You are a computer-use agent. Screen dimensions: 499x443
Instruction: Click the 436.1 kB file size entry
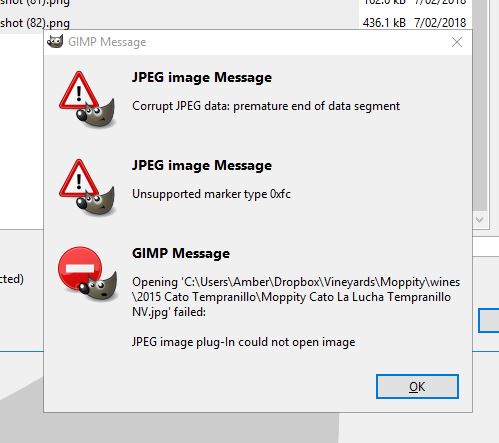pos(384,23)
